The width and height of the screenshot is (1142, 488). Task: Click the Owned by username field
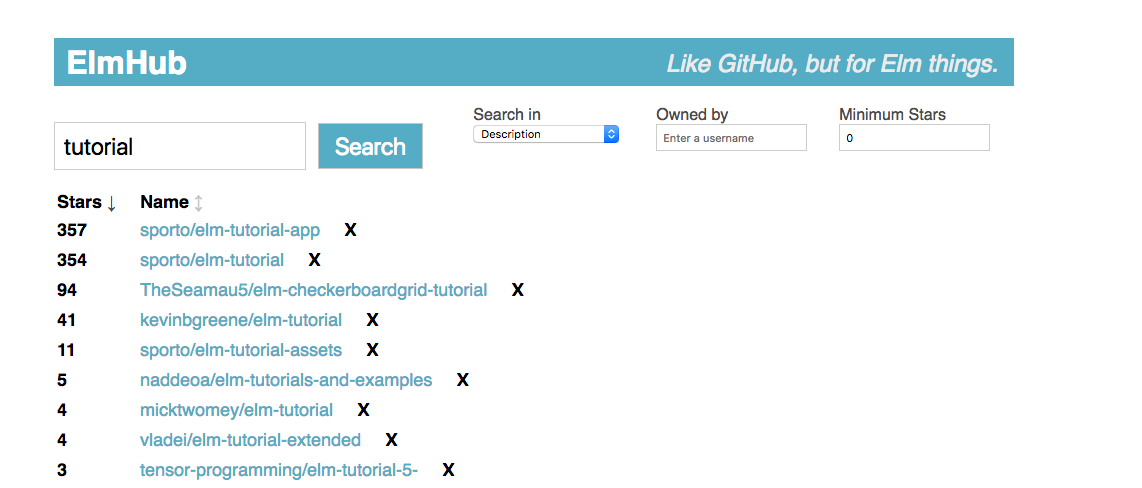click(731, 138)
